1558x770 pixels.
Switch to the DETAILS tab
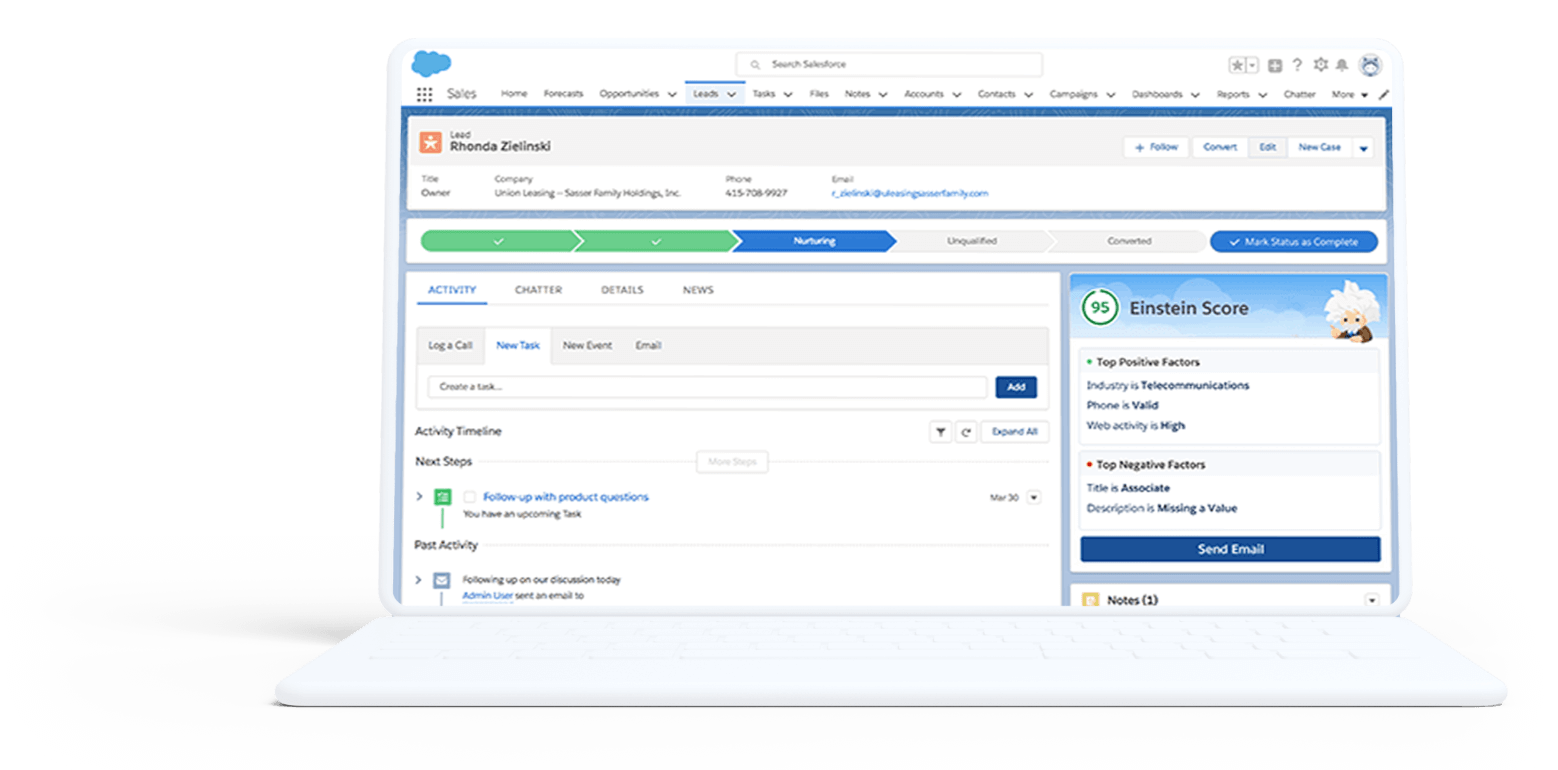point(622,290)
